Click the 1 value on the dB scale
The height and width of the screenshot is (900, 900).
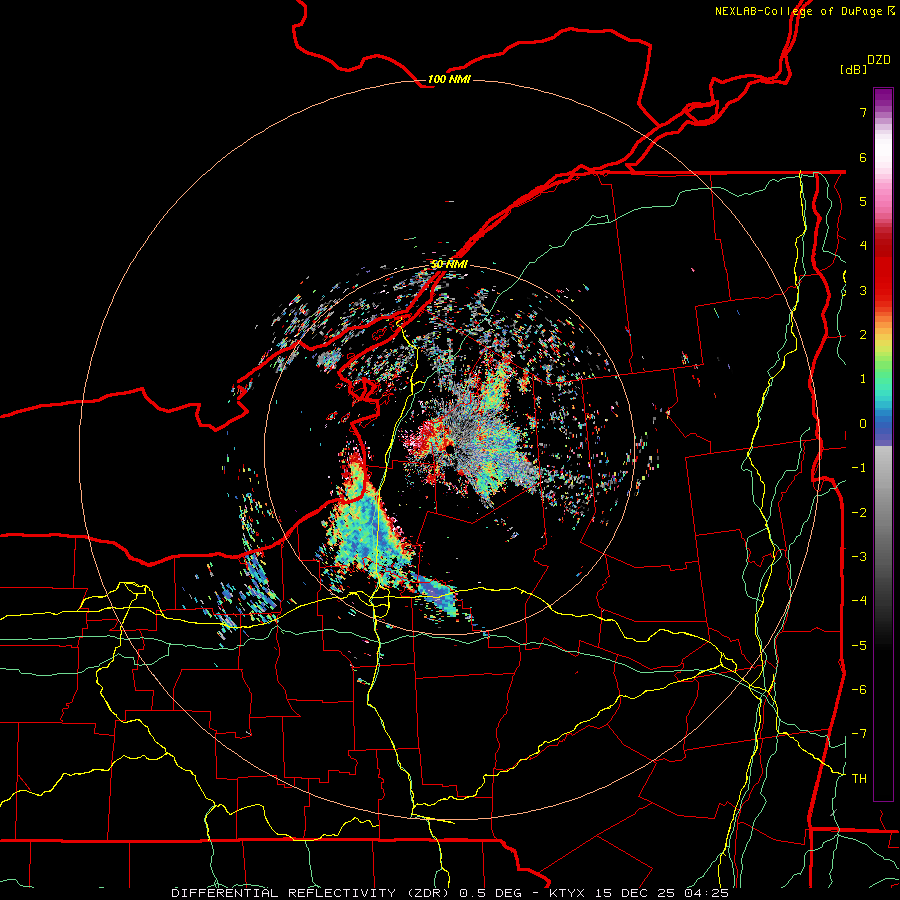(863, 379)
